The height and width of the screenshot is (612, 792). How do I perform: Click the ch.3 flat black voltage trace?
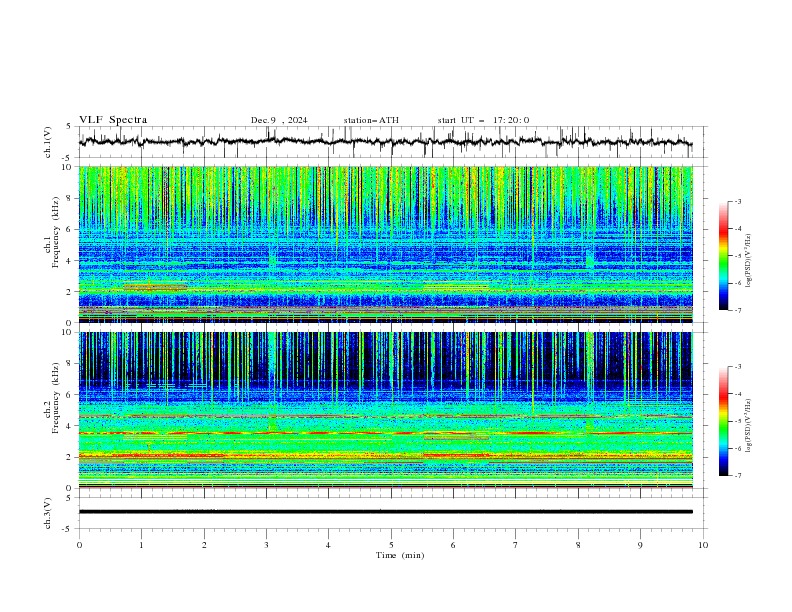(x=385, y=512)
